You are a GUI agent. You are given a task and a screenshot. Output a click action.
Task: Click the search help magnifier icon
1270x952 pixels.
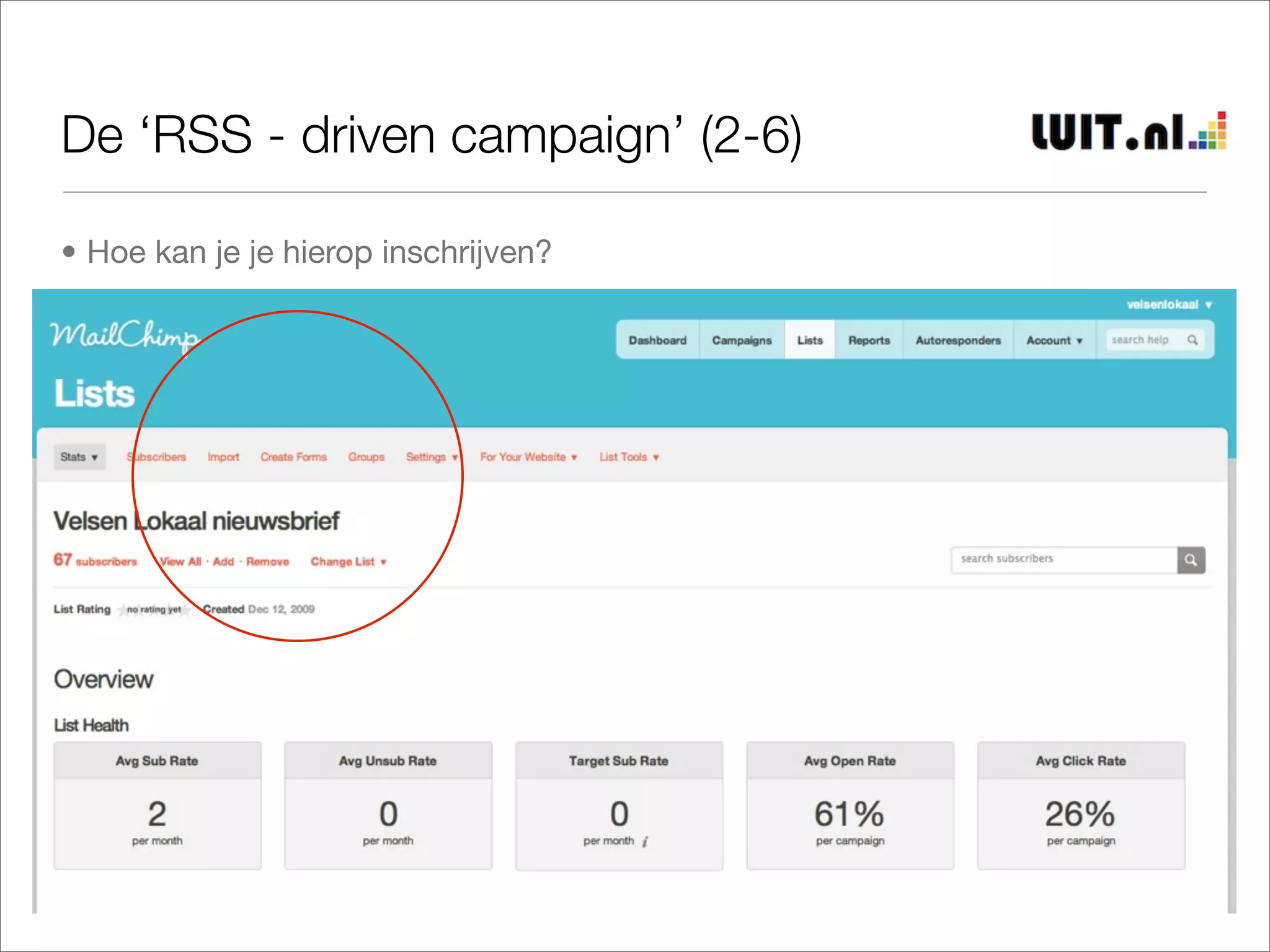[x=1192, y=340]
